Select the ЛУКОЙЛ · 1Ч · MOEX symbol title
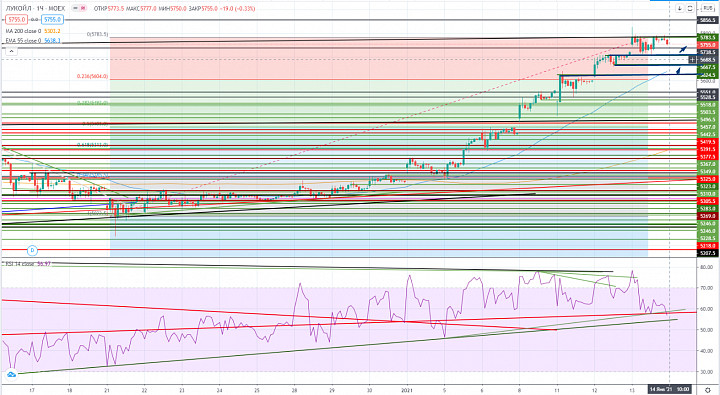Viewport: 720px width, 395px height. pos(35,8)
